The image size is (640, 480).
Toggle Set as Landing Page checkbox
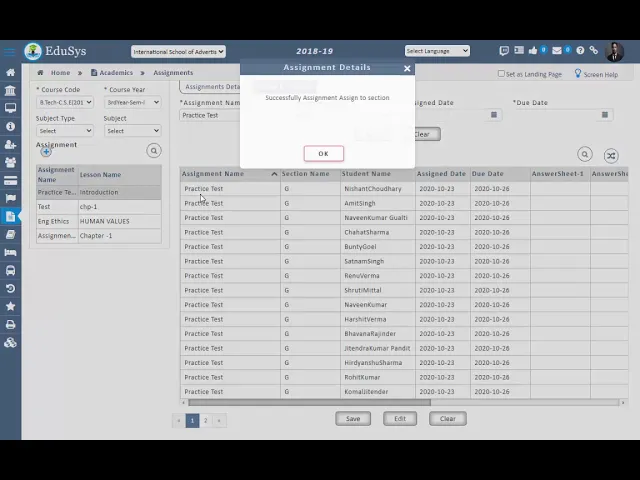click(501, 73)
